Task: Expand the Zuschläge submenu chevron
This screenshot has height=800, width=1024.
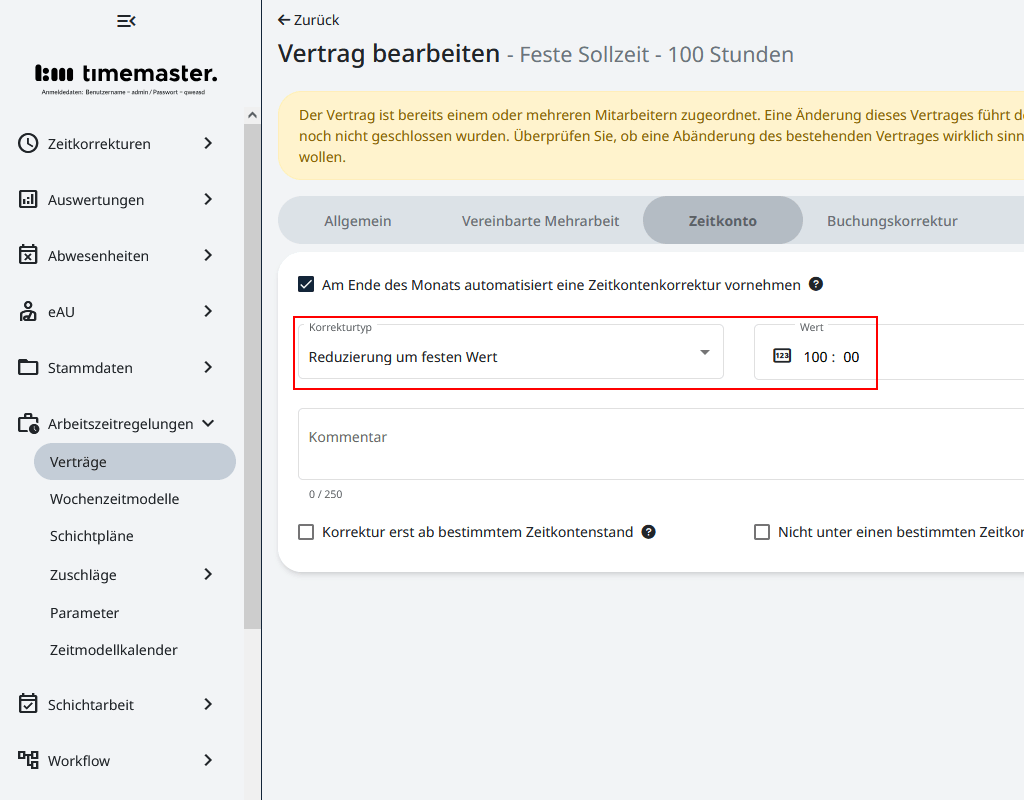Action: coord(208,574)
